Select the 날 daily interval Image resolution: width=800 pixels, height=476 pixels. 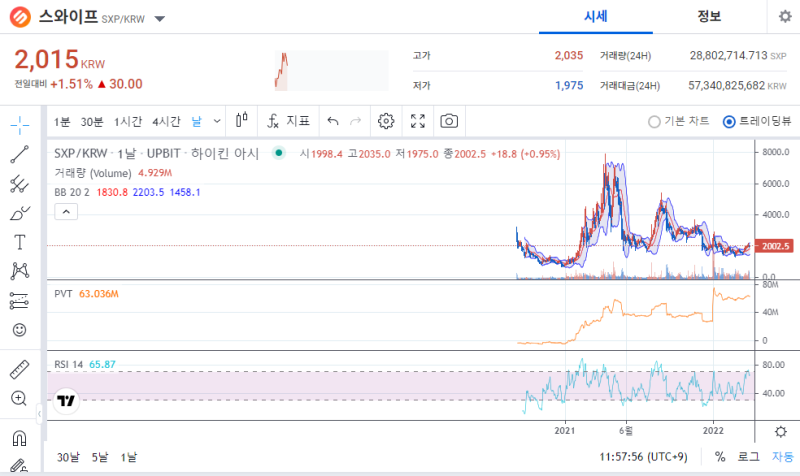click(196, 121)
